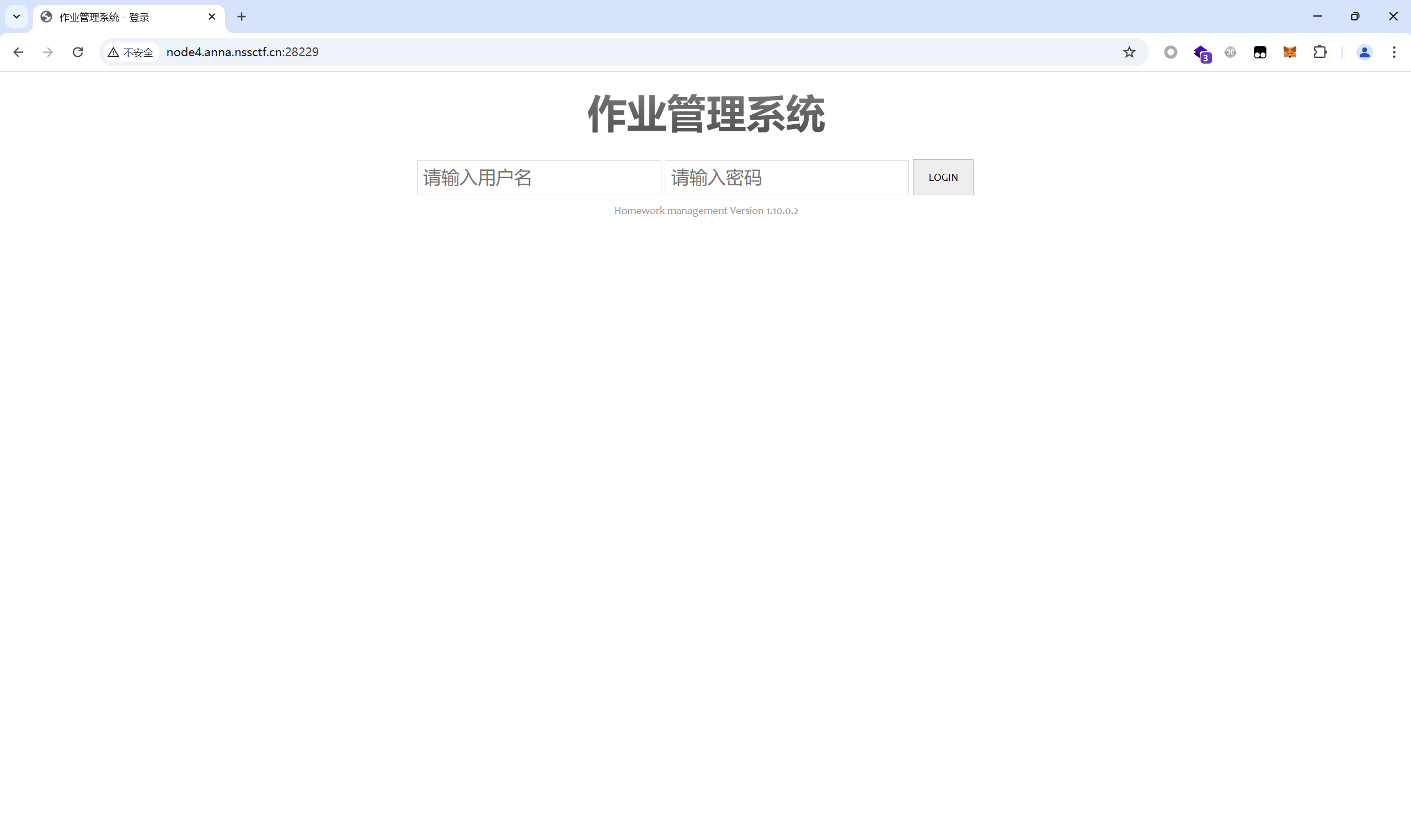Click the browser forward arrow

point(48,52)
